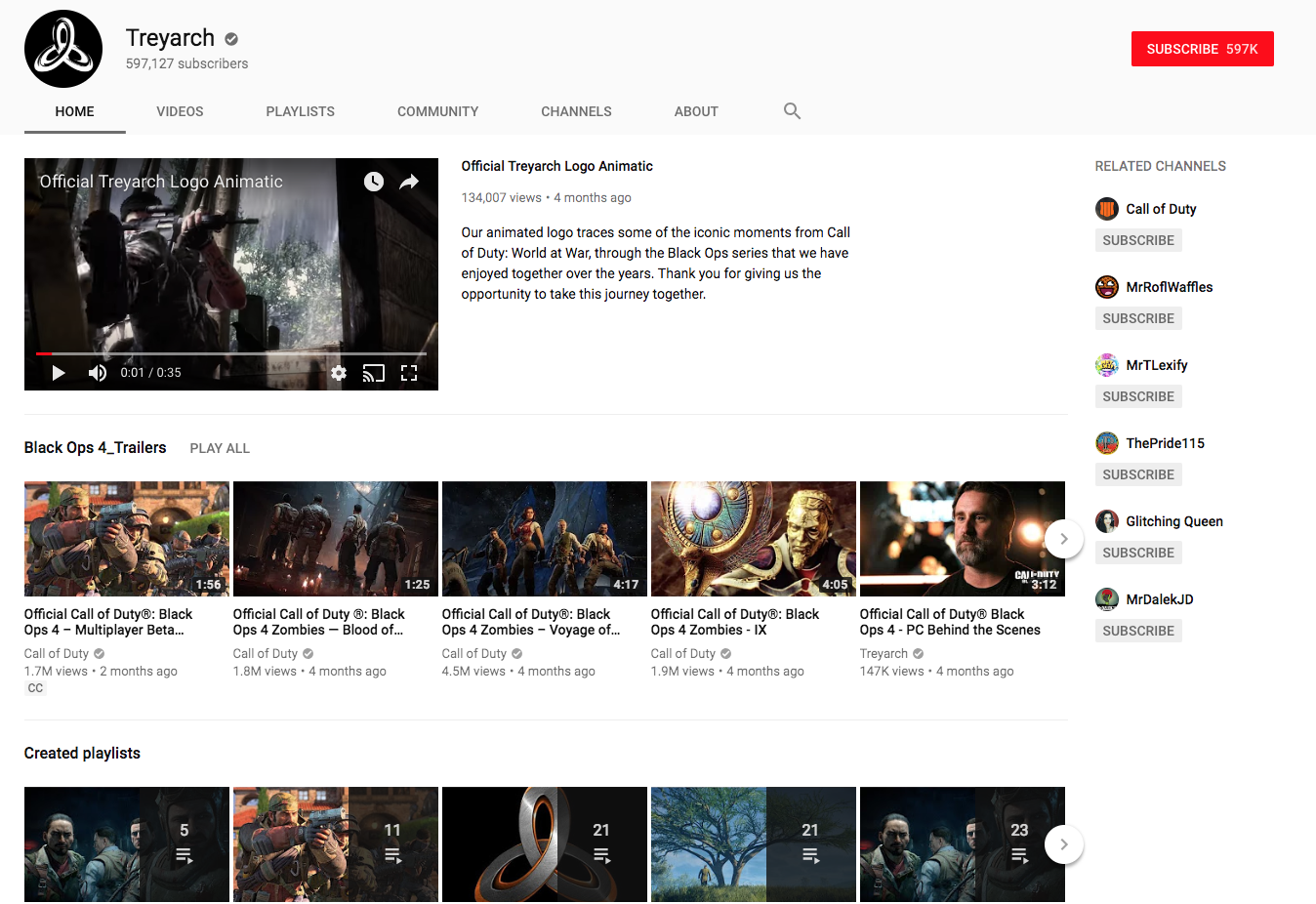1316x904 pixels.
Task: Show next items in Created playlists row
Action: click(1064, 844)
